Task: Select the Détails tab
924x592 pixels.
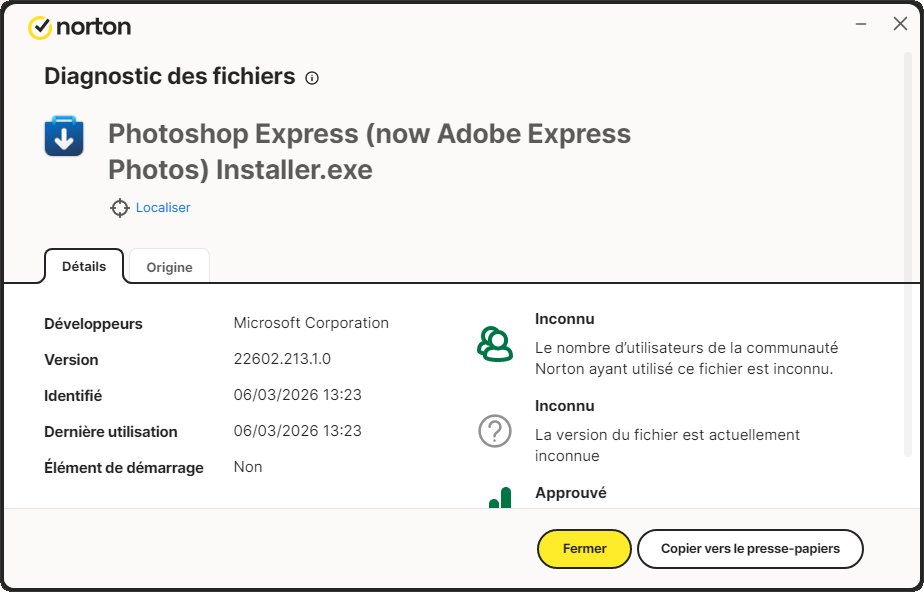Action: (84, 266)
